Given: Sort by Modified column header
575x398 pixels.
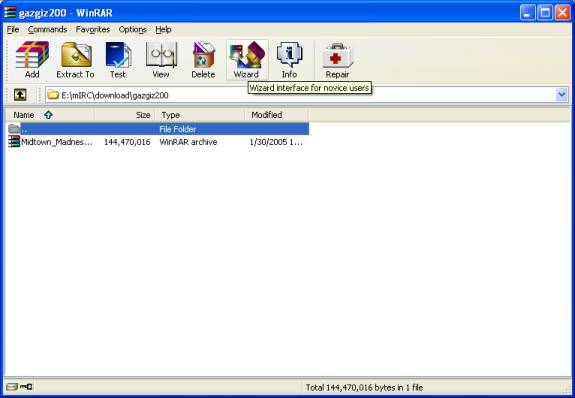Looking at the screenshot, I should 276,115.
